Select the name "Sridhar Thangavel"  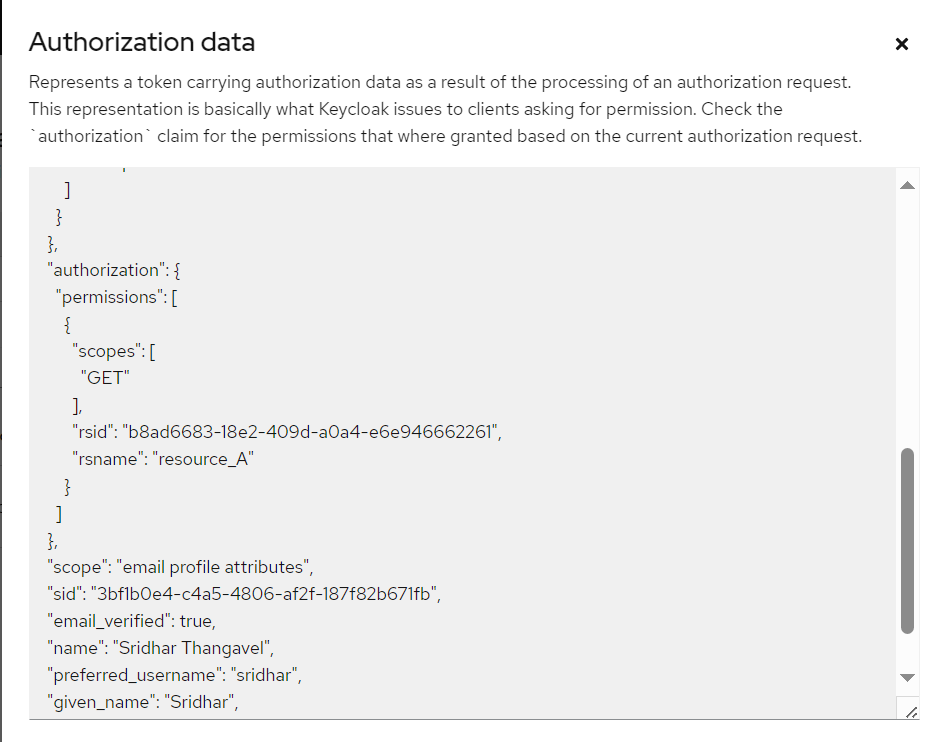190,647
